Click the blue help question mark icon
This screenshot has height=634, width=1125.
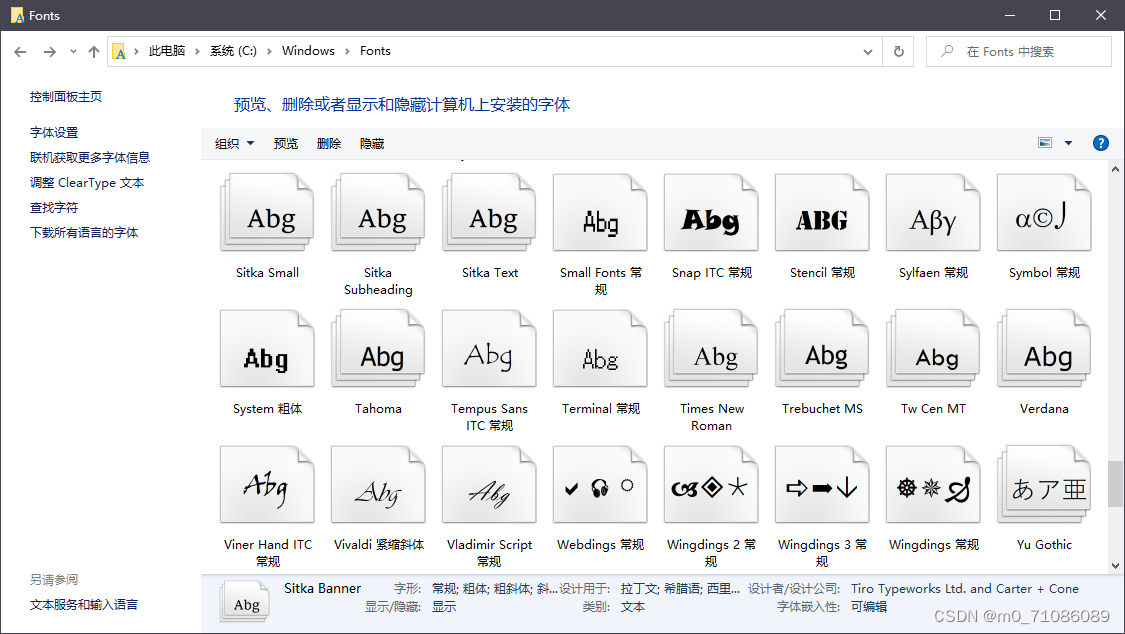click(1100, 143)
